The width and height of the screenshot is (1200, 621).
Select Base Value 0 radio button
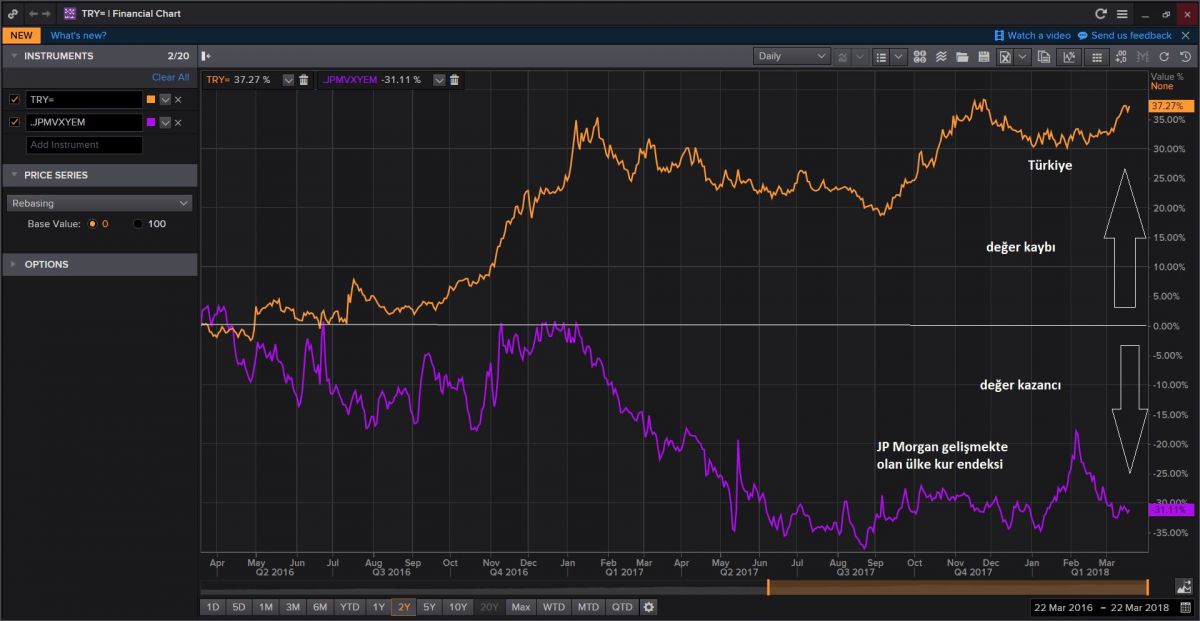[x=93, y=224]
